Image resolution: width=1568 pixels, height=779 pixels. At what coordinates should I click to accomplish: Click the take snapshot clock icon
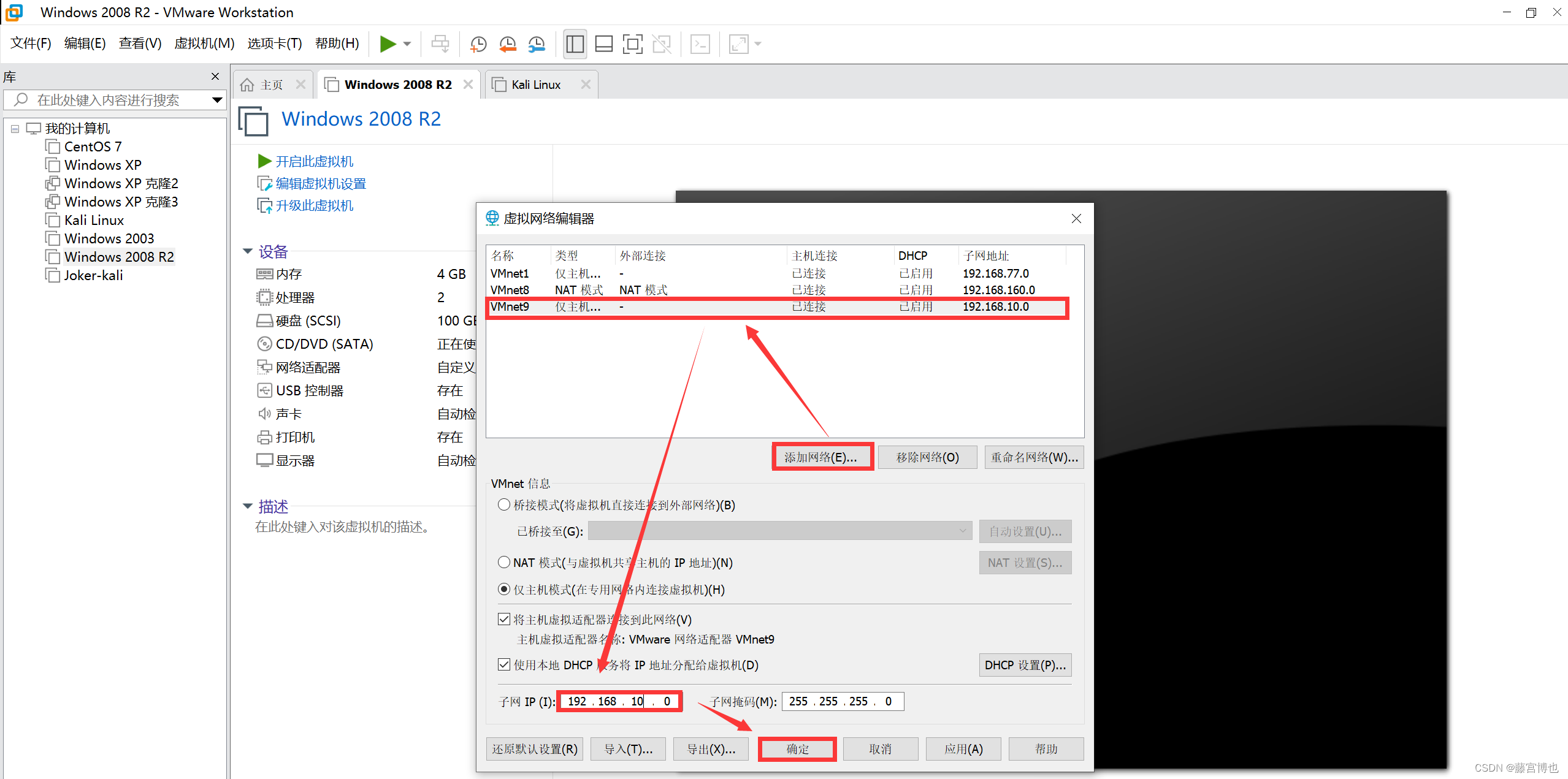click(478, 44)
